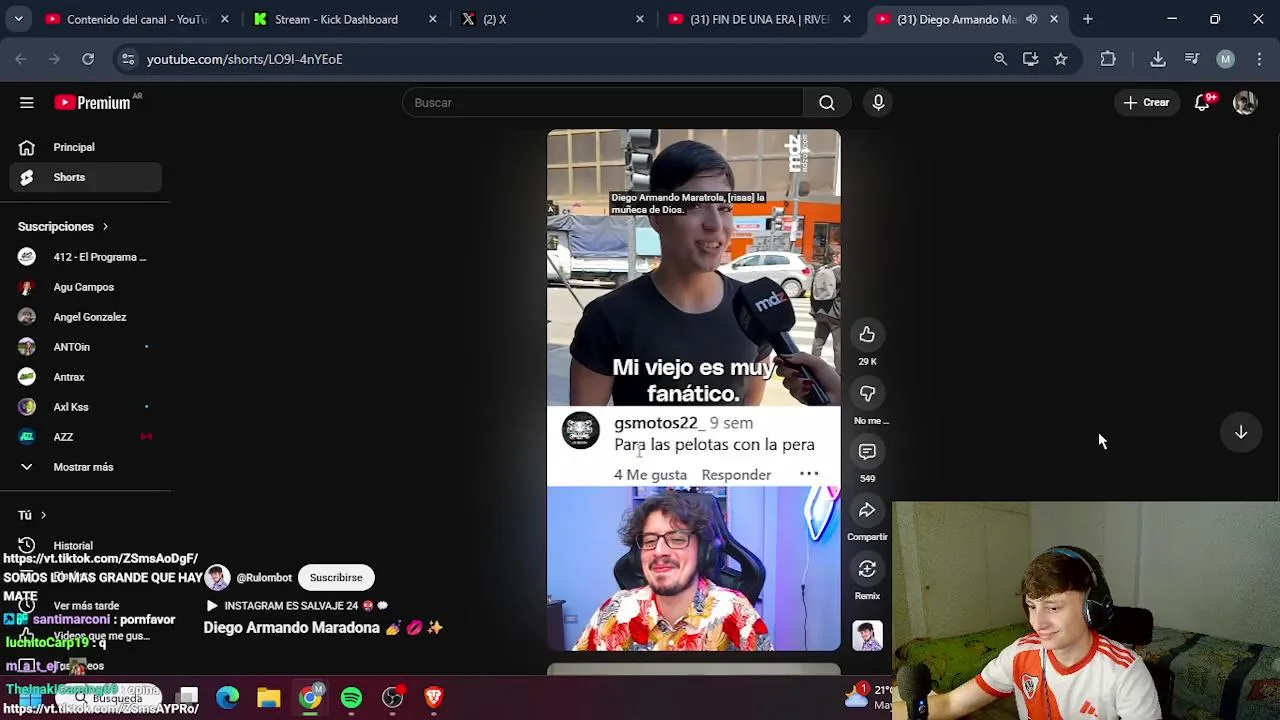Bookmark this page with star icon
1280x720 pixels.
tap(1060, 59)
